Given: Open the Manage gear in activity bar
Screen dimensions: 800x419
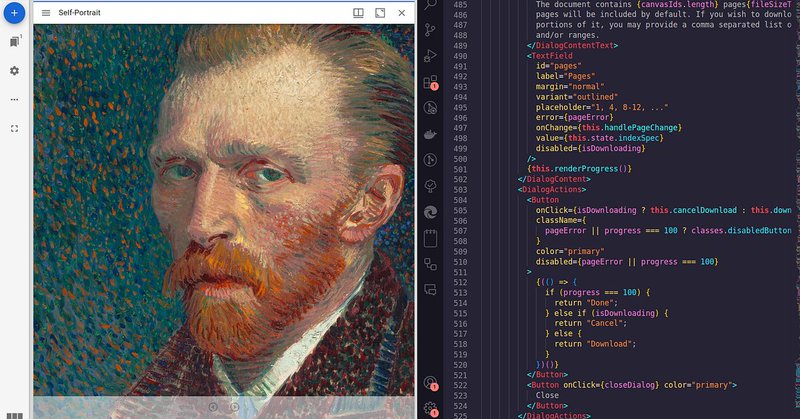Looking at the screenshot, I should (431, 408).
